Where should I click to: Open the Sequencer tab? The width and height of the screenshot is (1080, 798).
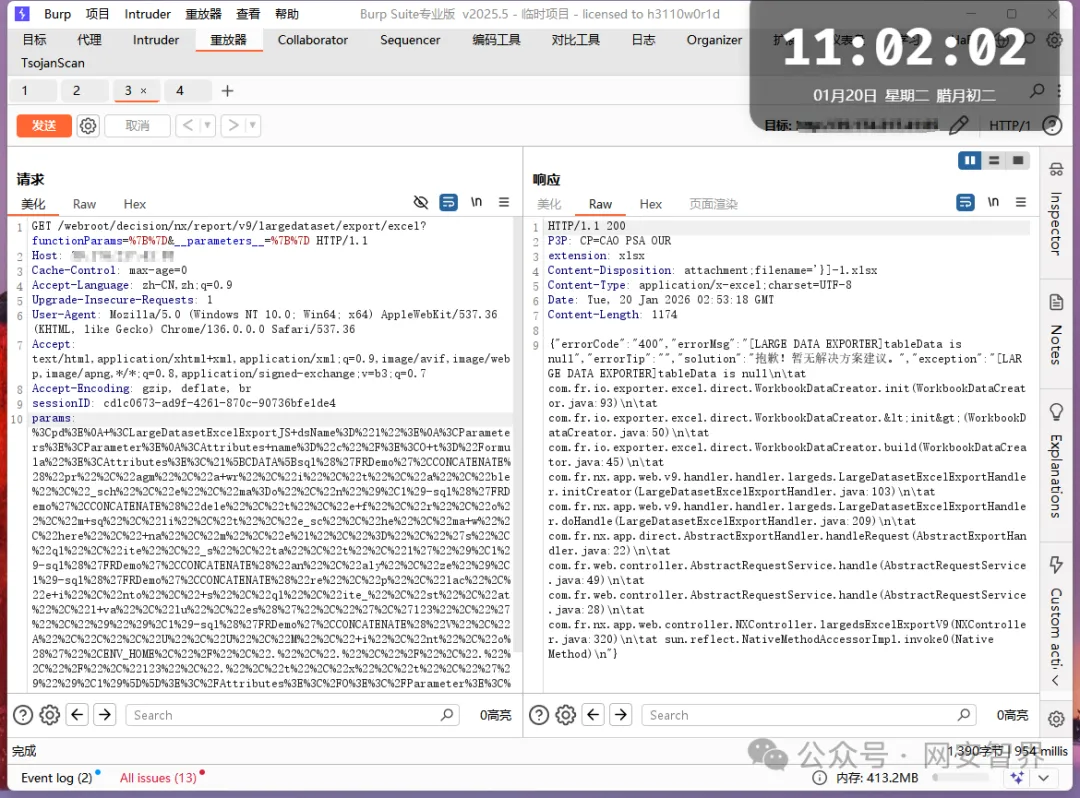click(x=410, y=40)
